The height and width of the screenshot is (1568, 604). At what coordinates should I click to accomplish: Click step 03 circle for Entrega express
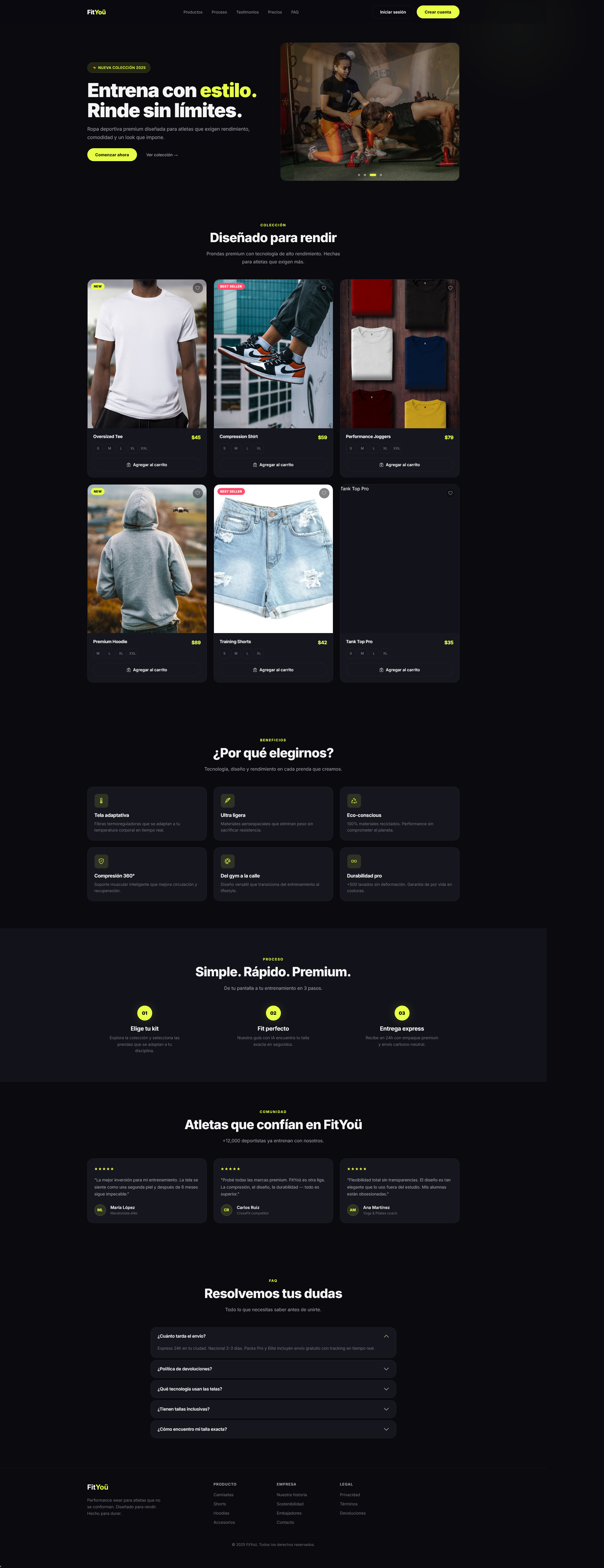(402, 1013)
